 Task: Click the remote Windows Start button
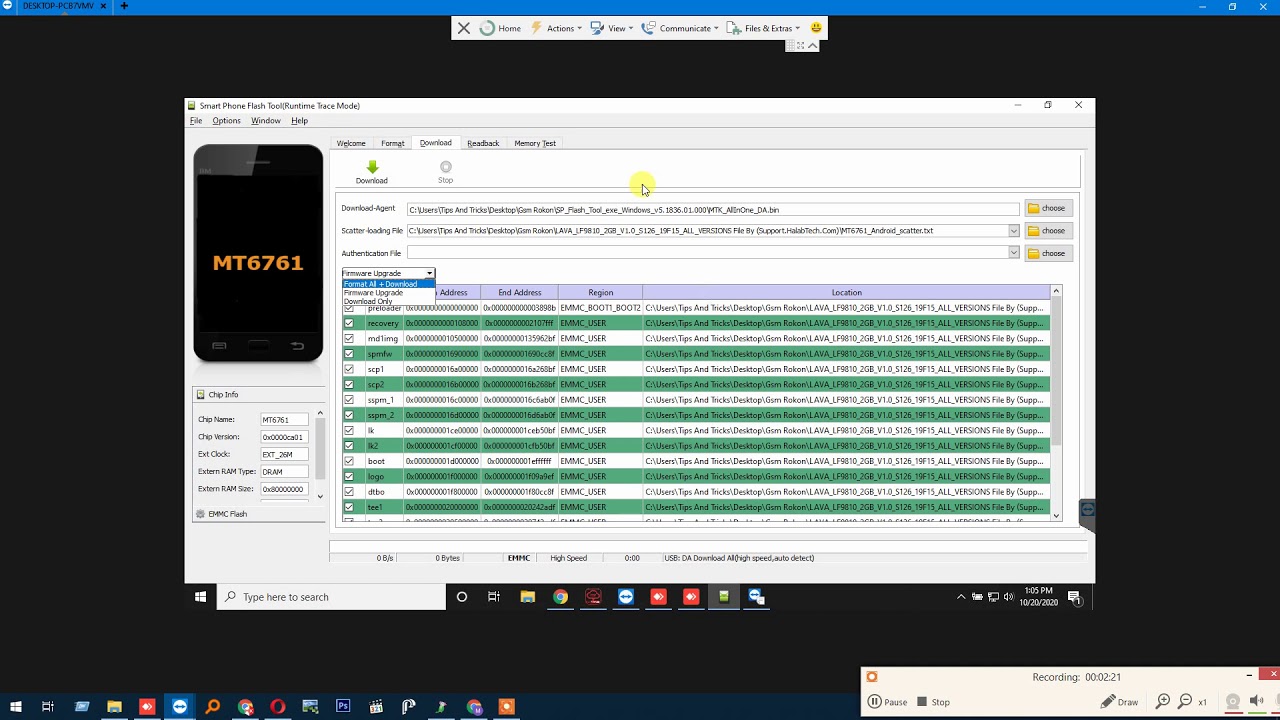[200, 597]
